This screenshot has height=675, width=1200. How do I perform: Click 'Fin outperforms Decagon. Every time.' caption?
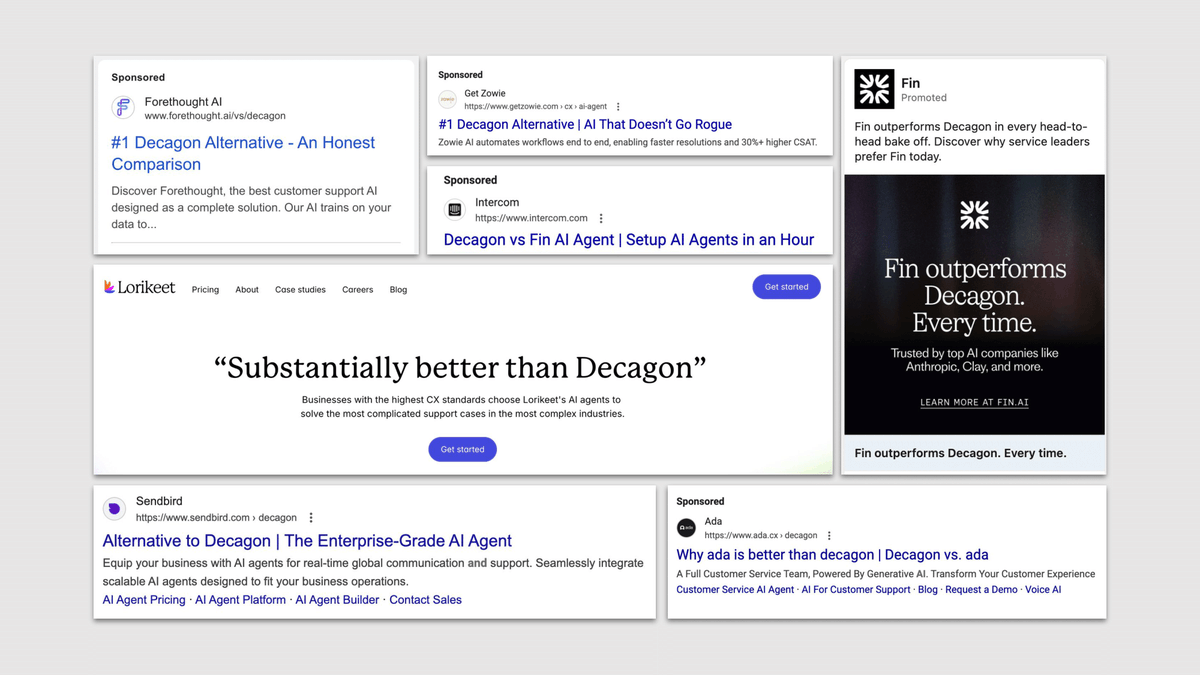click(960, 453)
